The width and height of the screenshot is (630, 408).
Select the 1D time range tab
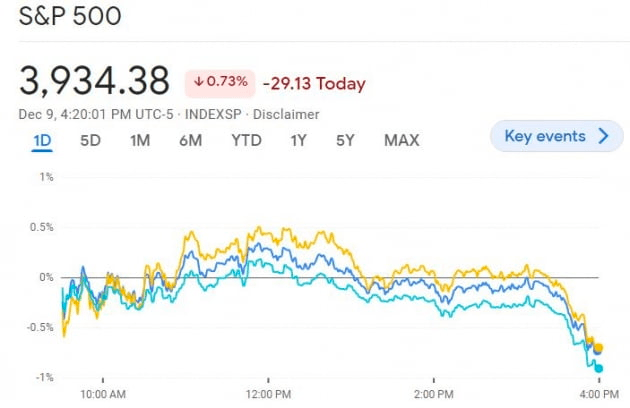click(x=42, y=140)
